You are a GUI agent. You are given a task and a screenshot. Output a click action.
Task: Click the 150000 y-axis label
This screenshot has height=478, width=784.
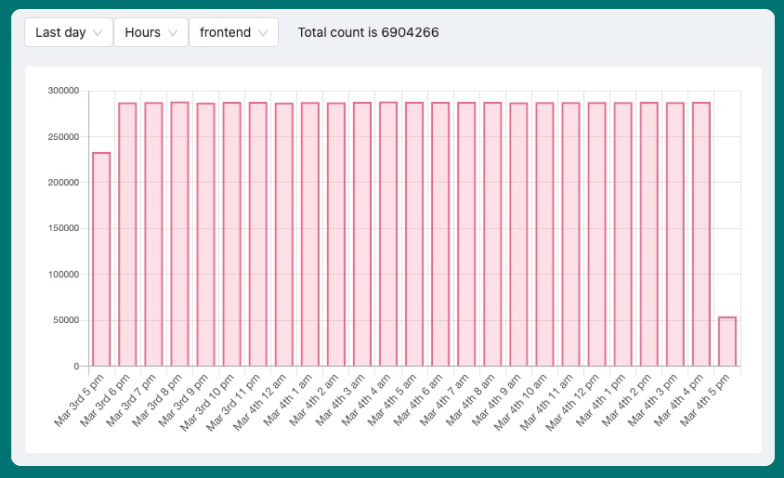(64, 228)
